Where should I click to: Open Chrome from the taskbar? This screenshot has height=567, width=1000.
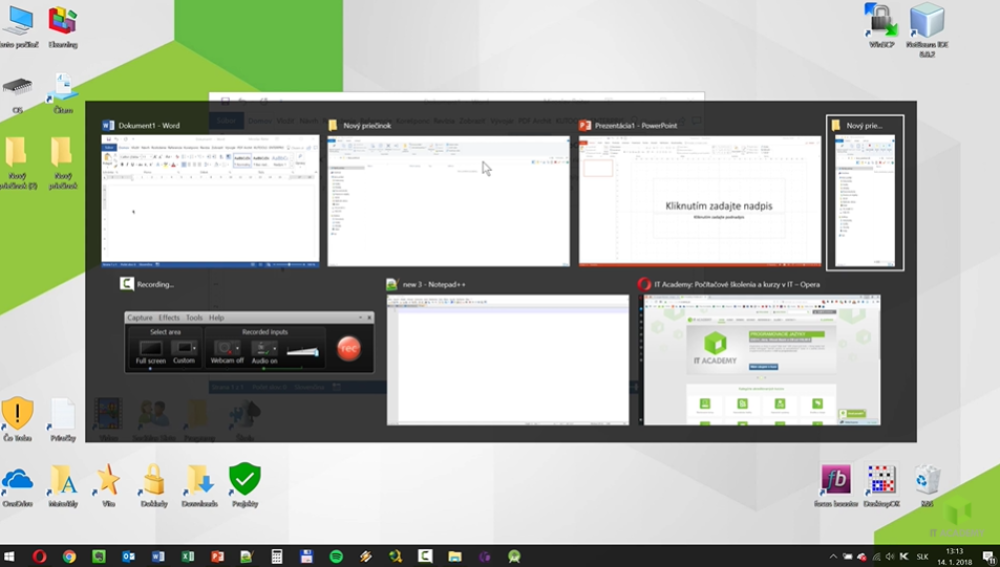pyautogui.click(x=69, y=556)
